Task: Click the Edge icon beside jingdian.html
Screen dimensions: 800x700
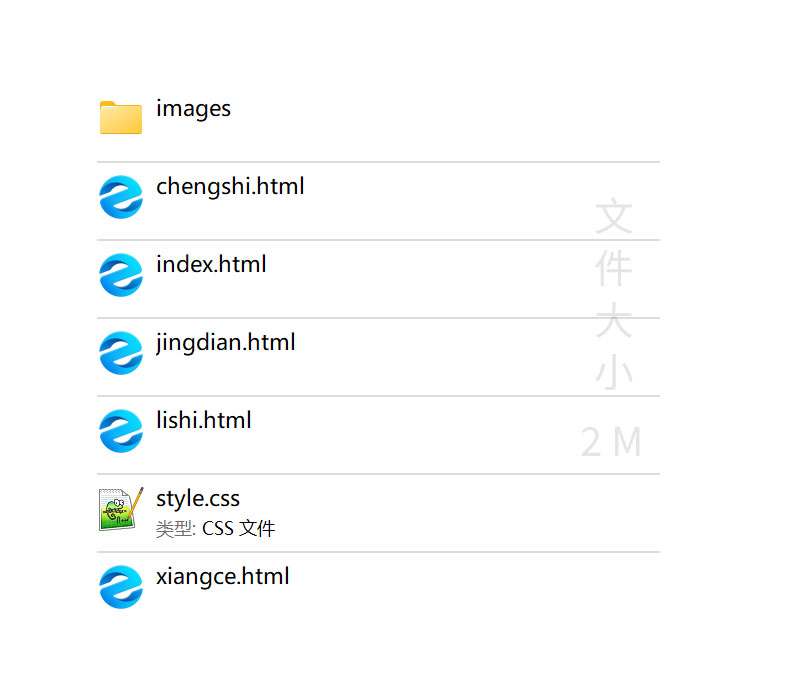Action: click(121, 352)
